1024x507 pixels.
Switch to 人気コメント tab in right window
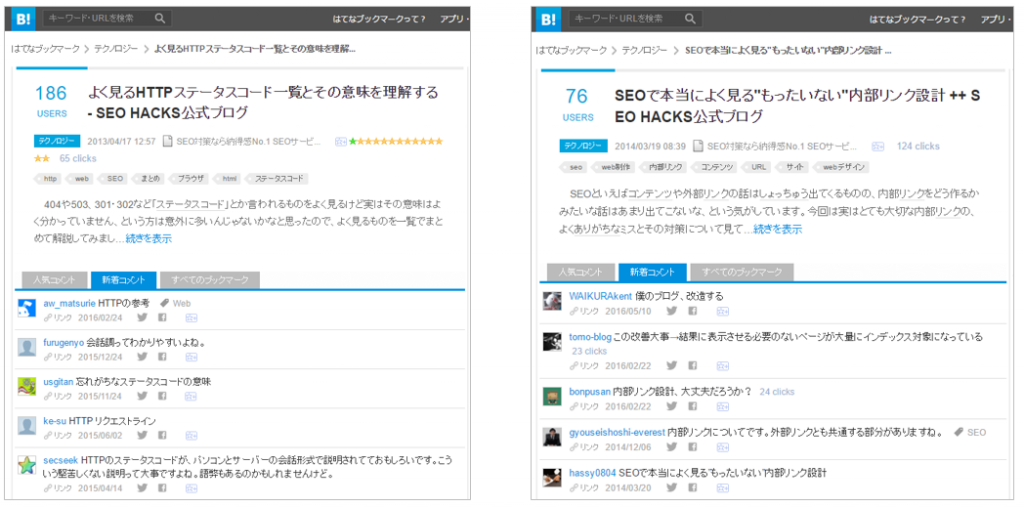(x=581, y=272)
